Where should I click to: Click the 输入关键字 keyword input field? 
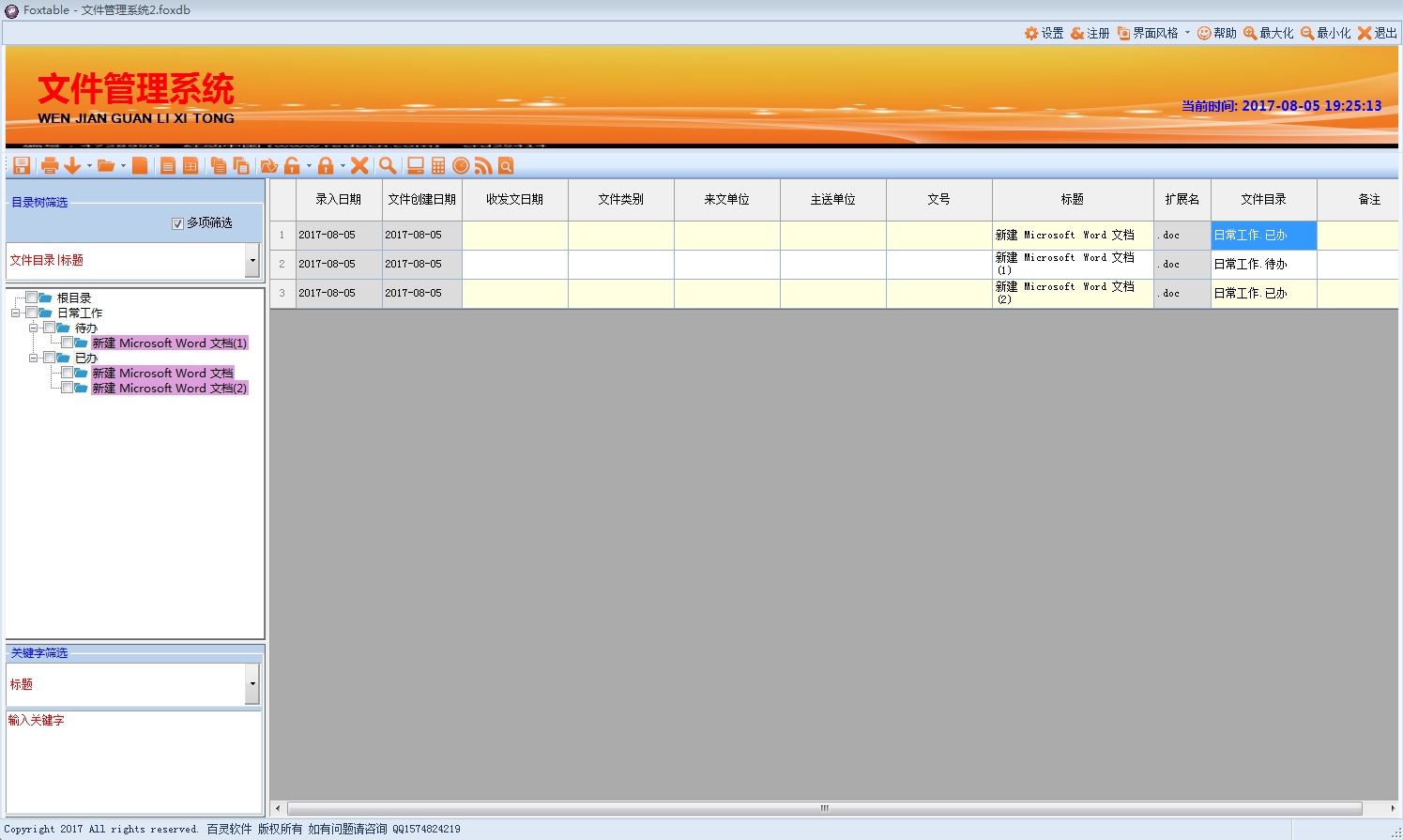coord(133,760)
